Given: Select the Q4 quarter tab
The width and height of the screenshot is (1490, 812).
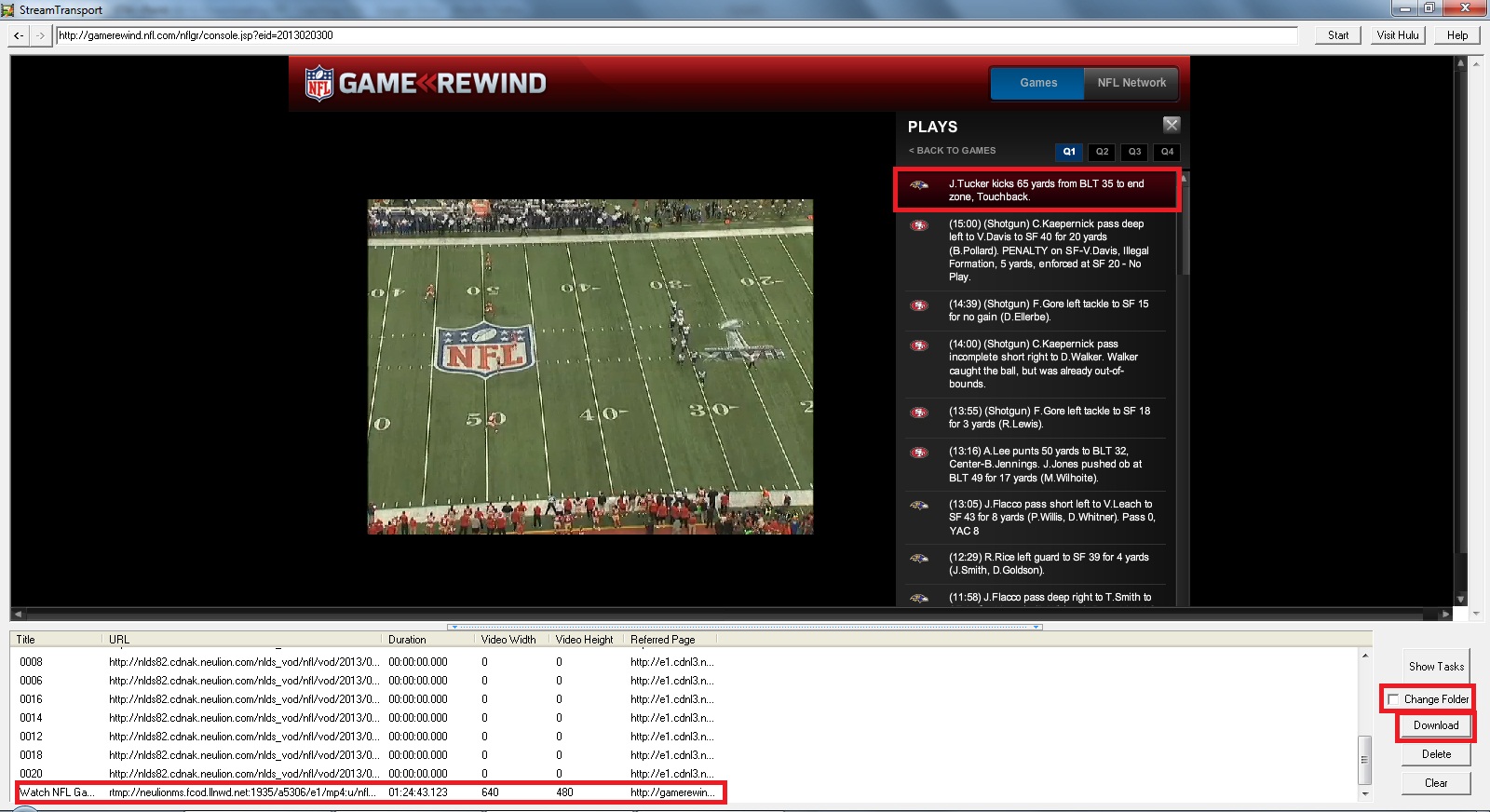Looking at the screenshot, I should point(1167,152).
